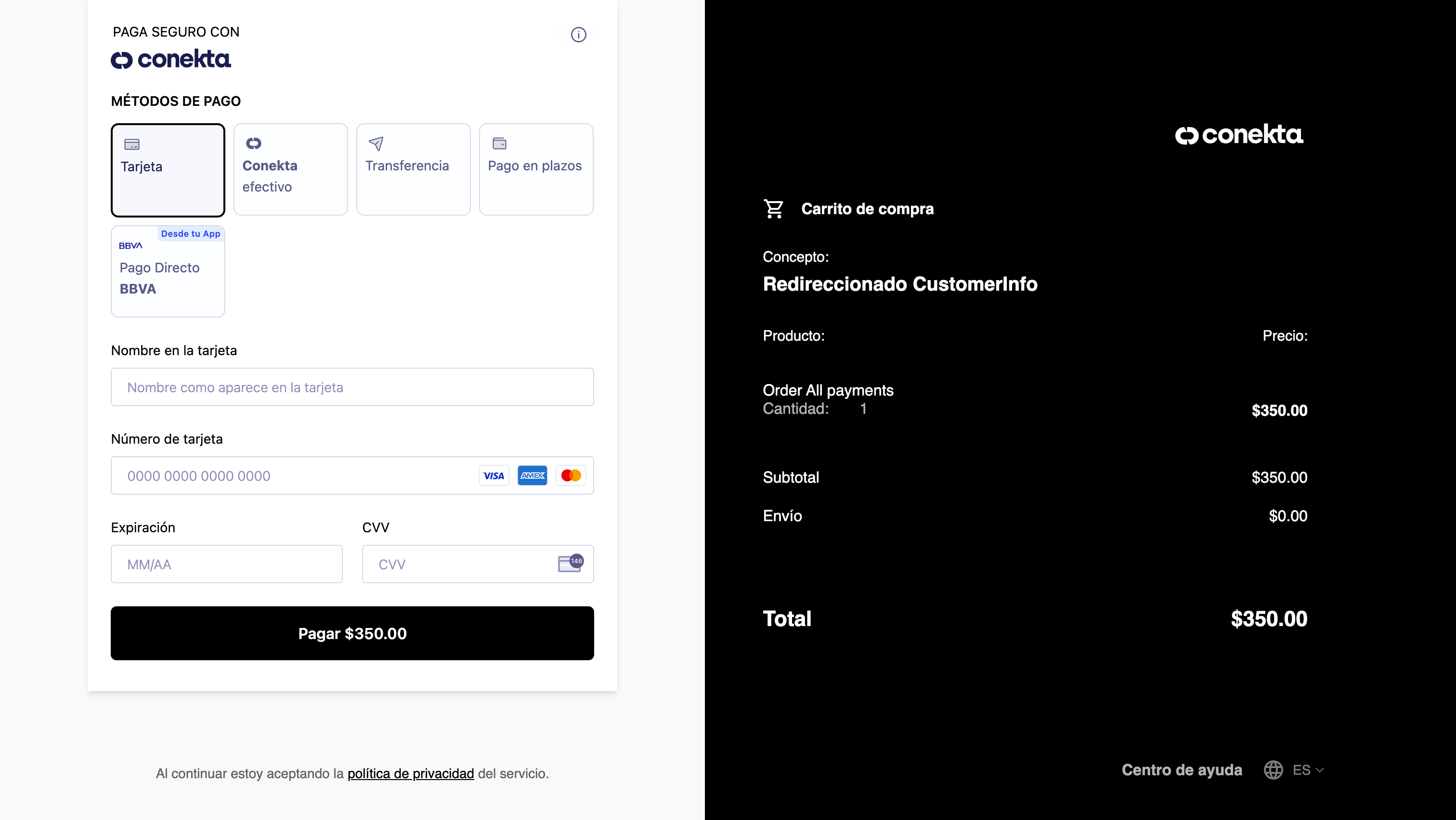Click the Order All payments product row
This screenshot has height=820, width=1456.
pyautogui.click(x=828, y=390)
